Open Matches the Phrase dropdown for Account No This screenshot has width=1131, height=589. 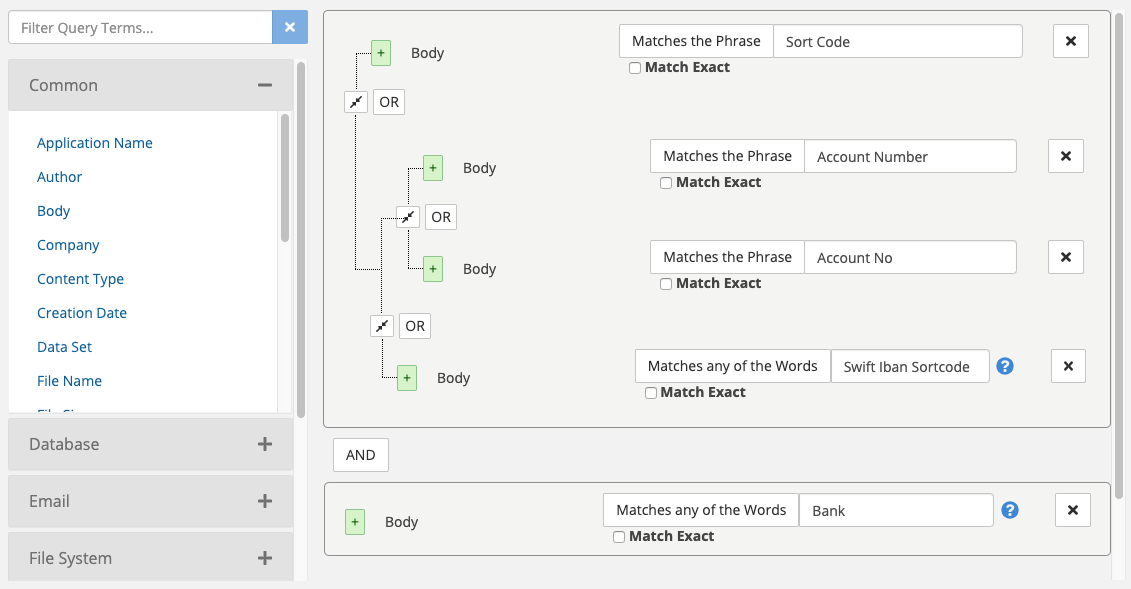727,257
